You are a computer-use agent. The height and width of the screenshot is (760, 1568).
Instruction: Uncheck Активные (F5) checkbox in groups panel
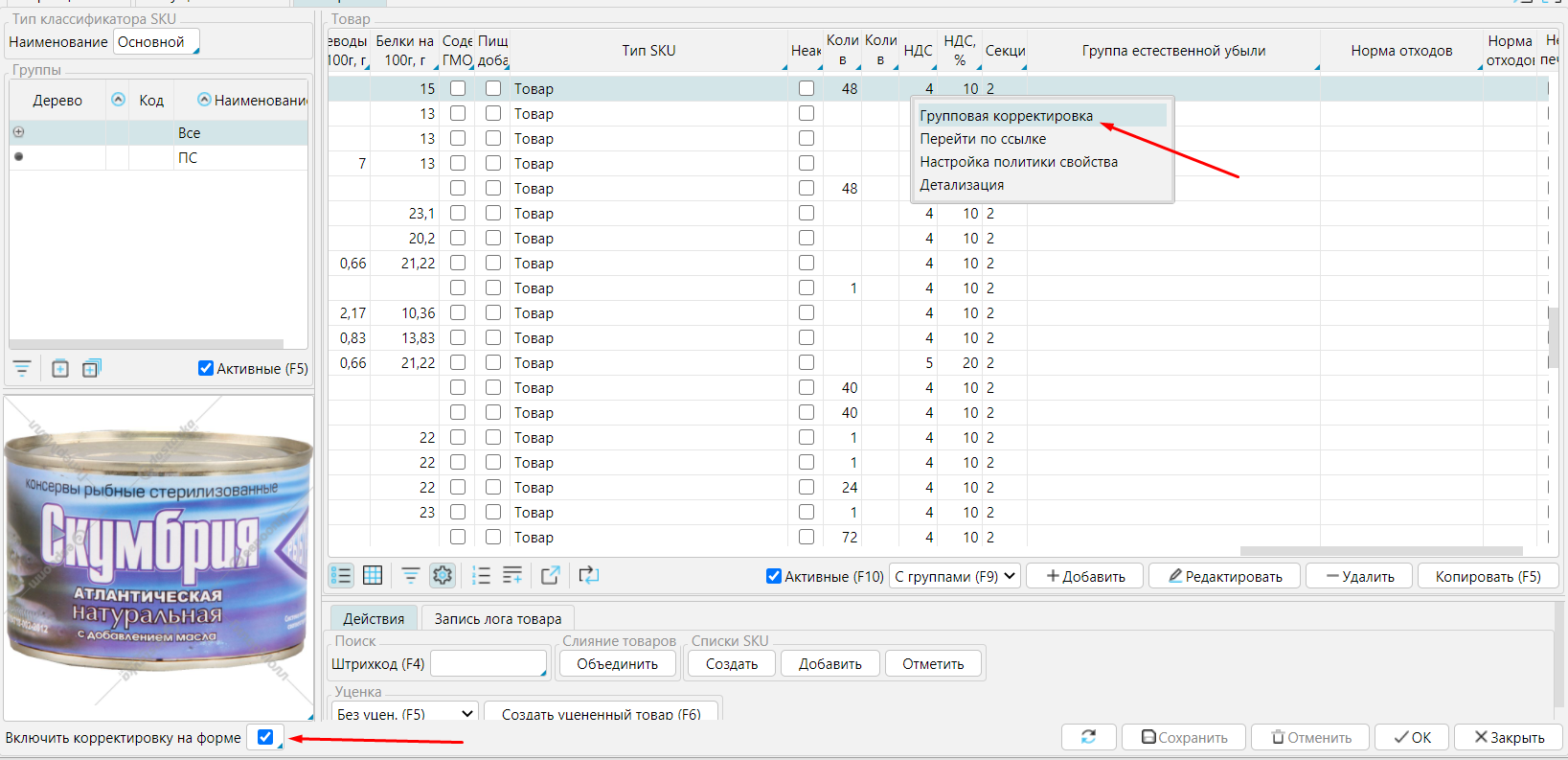point(206,368)
